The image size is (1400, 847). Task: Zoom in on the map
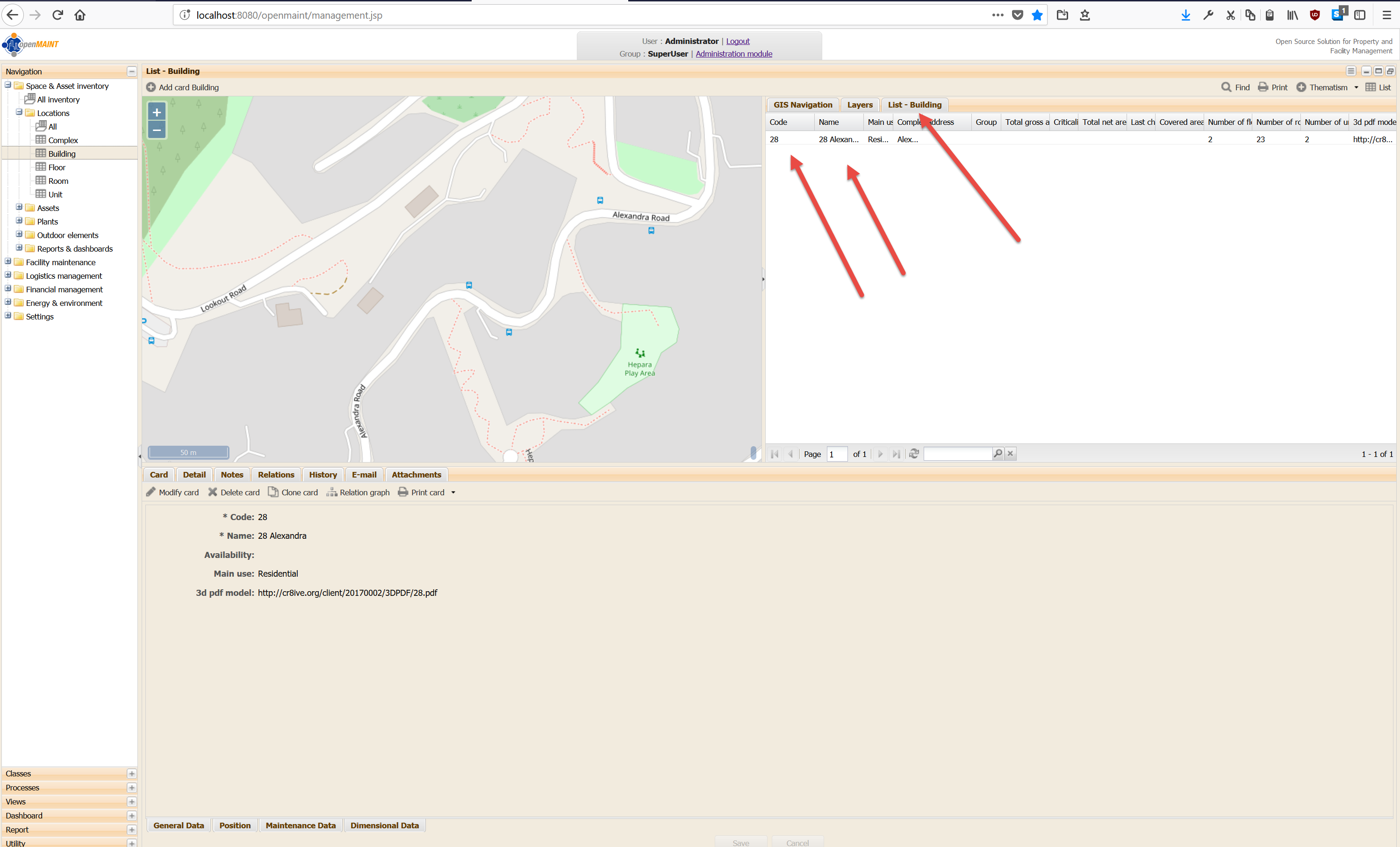point(157,112)
